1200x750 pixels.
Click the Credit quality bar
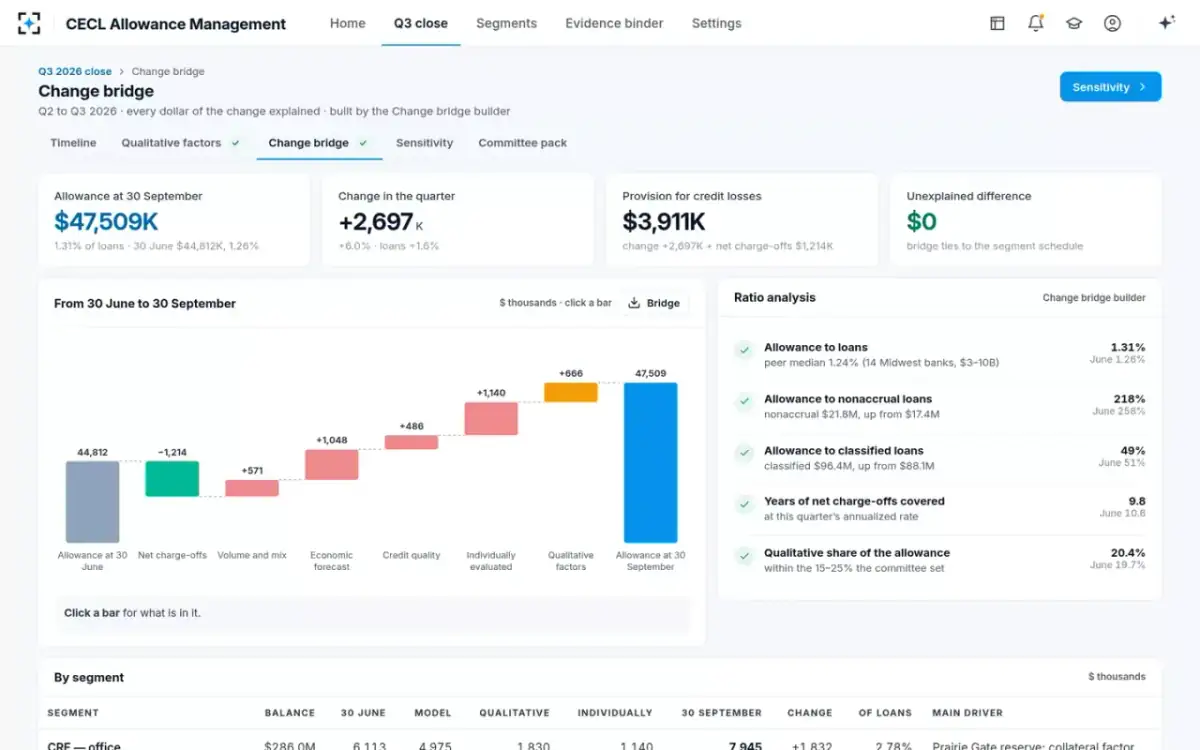412,442
